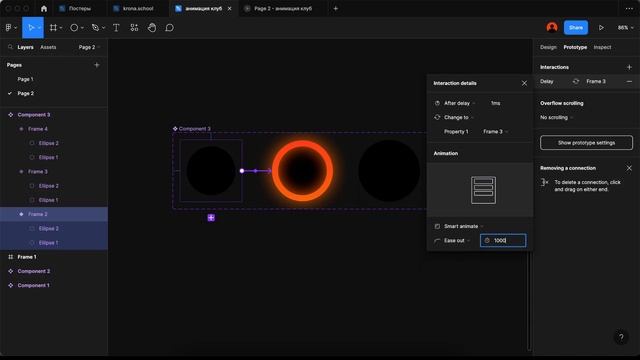Remove the Delay interaction with minus icon

tap(629, 82)
